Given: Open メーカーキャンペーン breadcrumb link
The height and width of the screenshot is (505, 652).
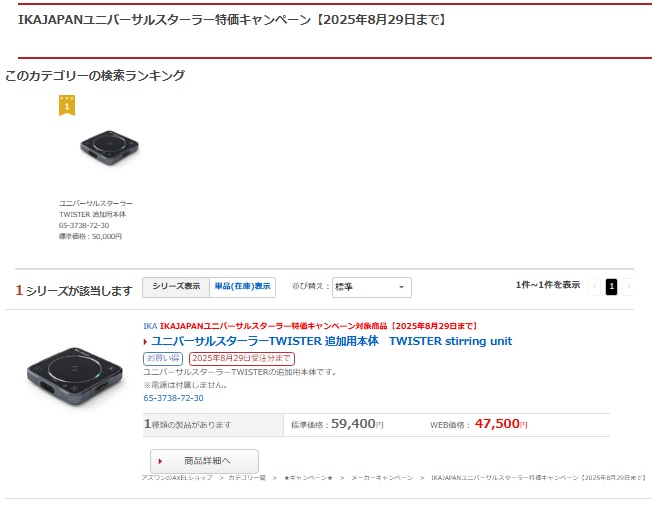Looking at the screenshot, I should pos(382,478).
